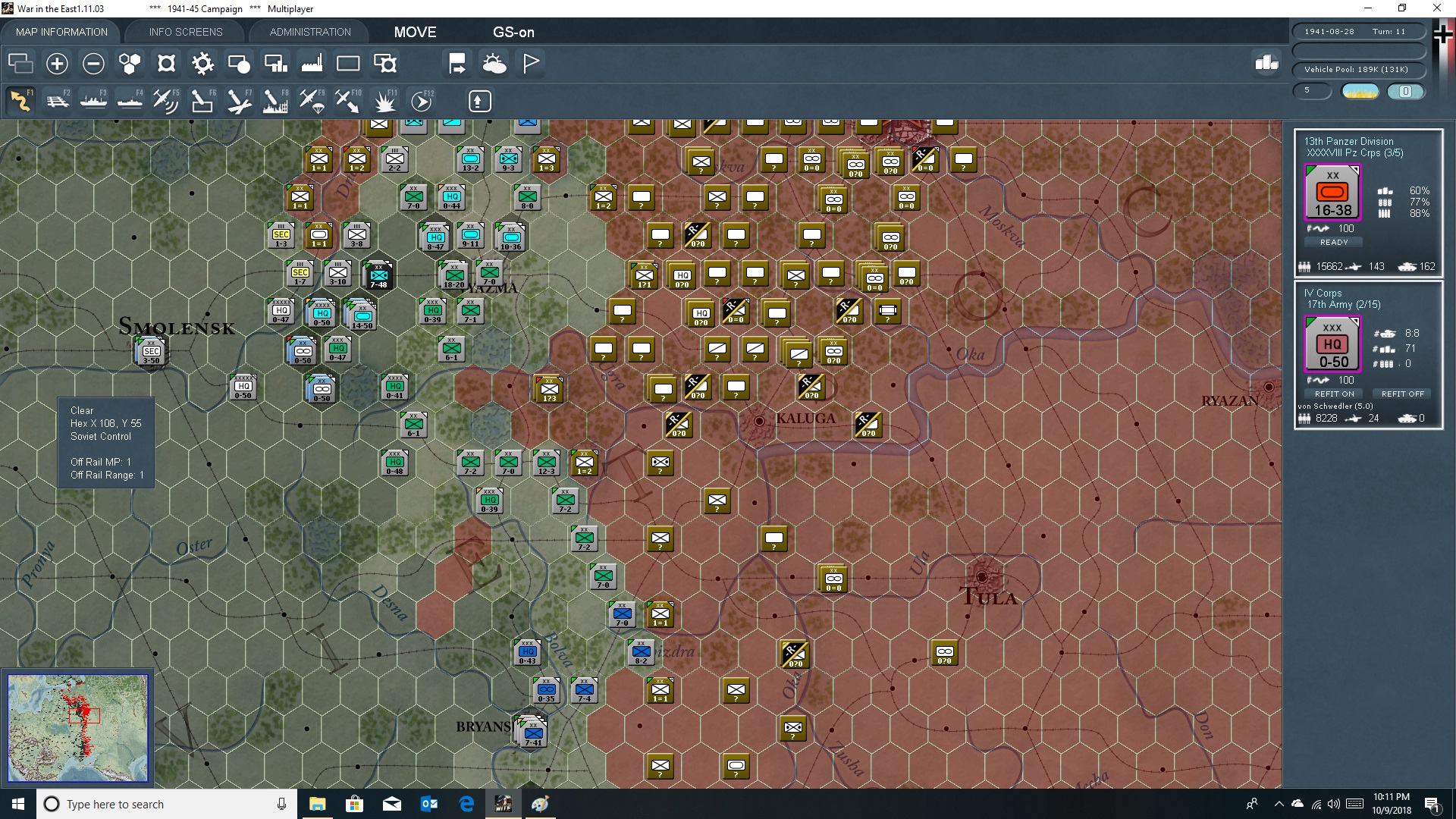
Task: Select the F10 Air transfer mode icon
Action: tap(348, 101)
